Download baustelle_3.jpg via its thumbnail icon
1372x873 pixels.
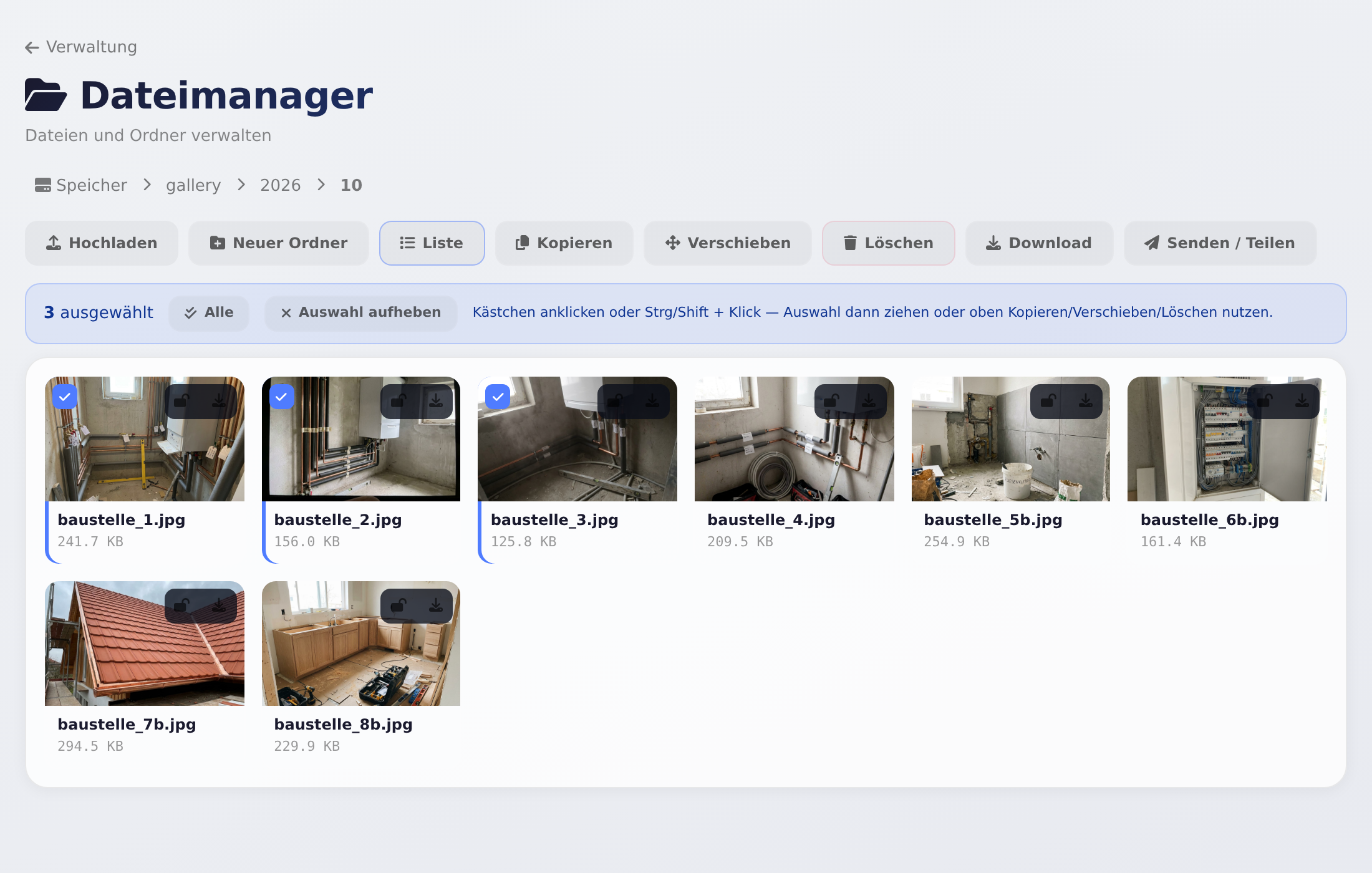tap(652, 401)
